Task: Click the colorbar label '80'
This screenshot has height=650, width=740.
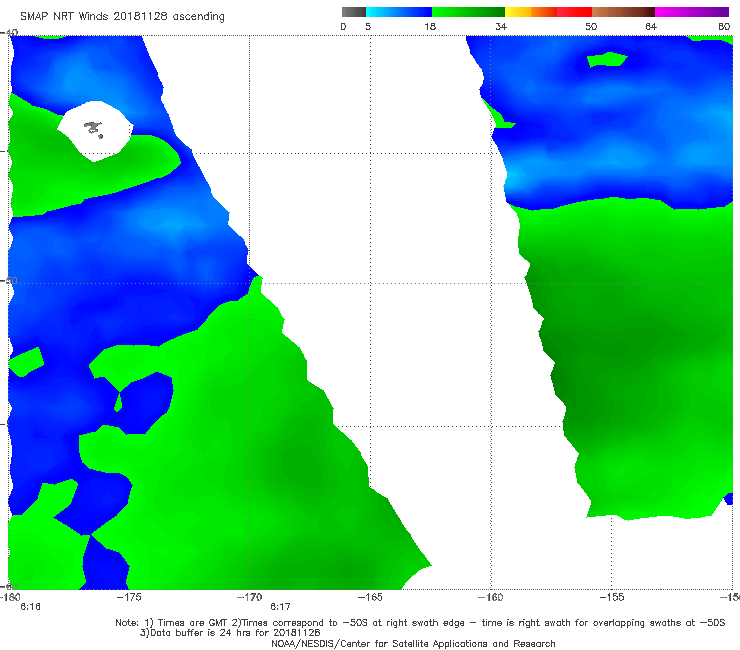Action: point(724,27)
